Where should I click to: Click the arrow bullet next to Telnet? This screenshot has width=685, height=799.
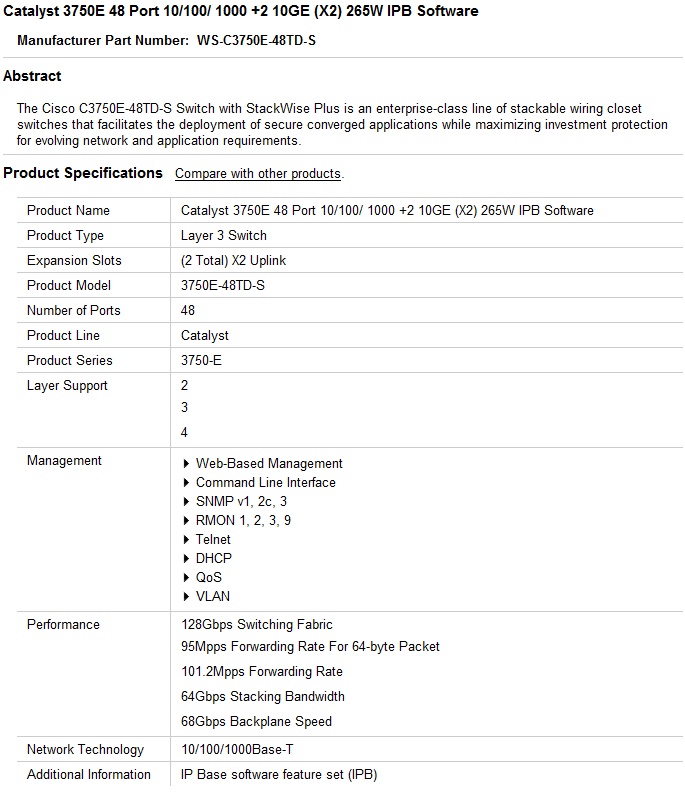coord(187,540)
